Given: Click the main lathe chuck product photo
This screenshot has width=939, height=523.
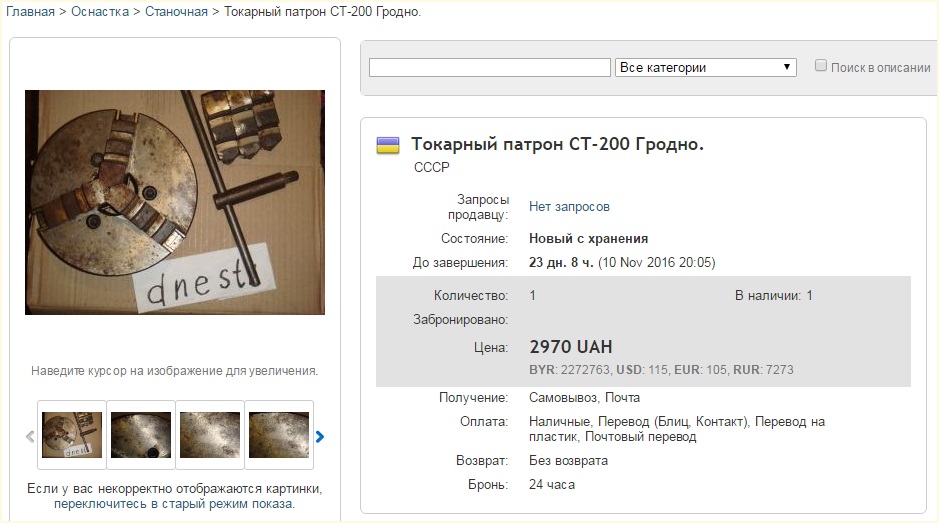Looking at the screenshot, I should [x=175, y=202].
